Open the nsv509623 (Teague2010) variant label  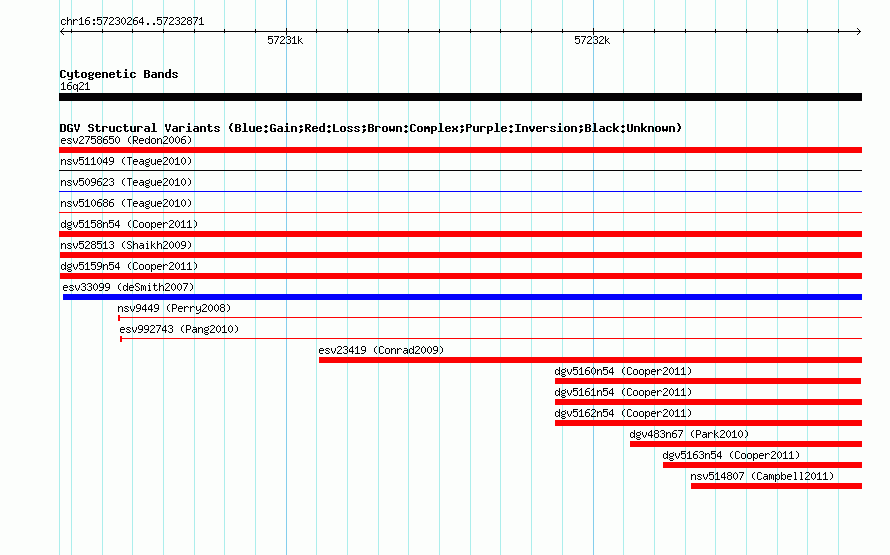126,182
